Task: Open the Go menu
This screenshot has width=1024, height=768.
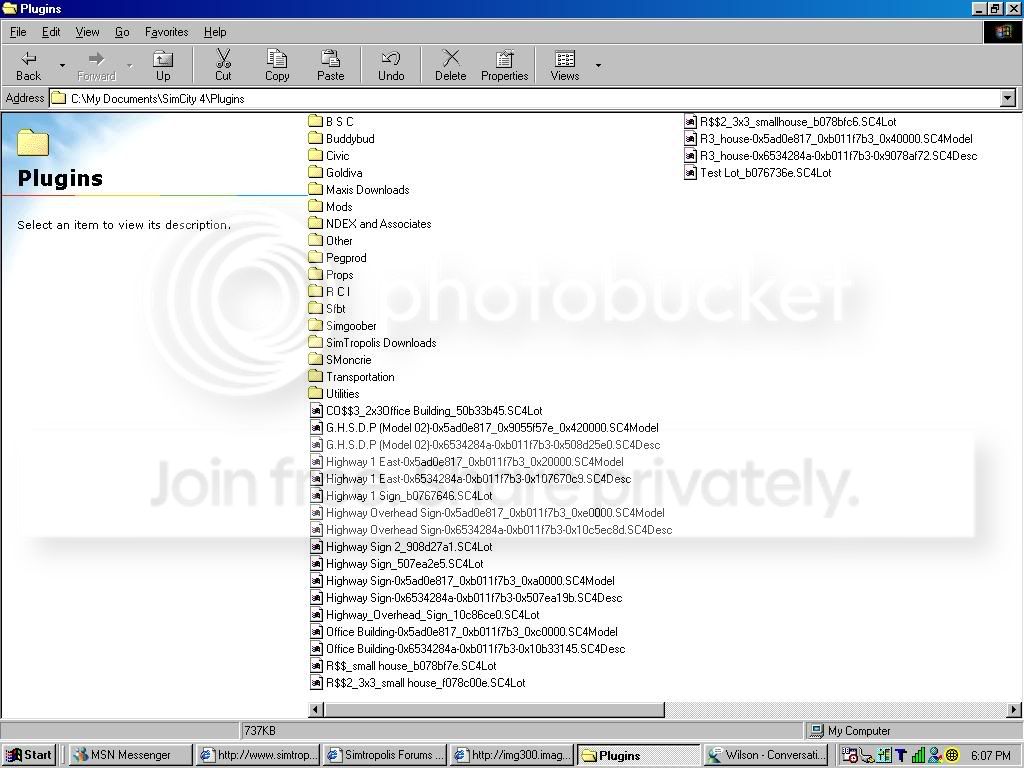Action: click(122, 32)
